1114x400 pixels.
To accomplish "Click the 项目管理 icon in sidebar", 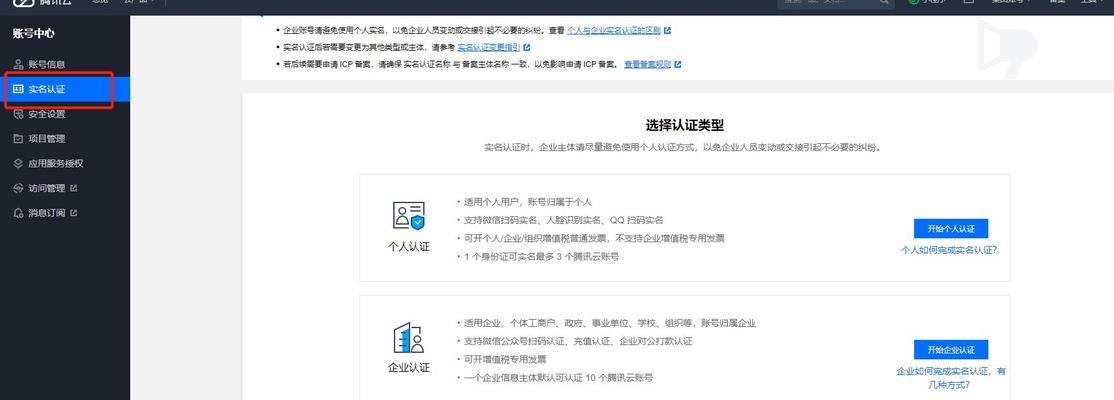I will (x=18, y=139).
